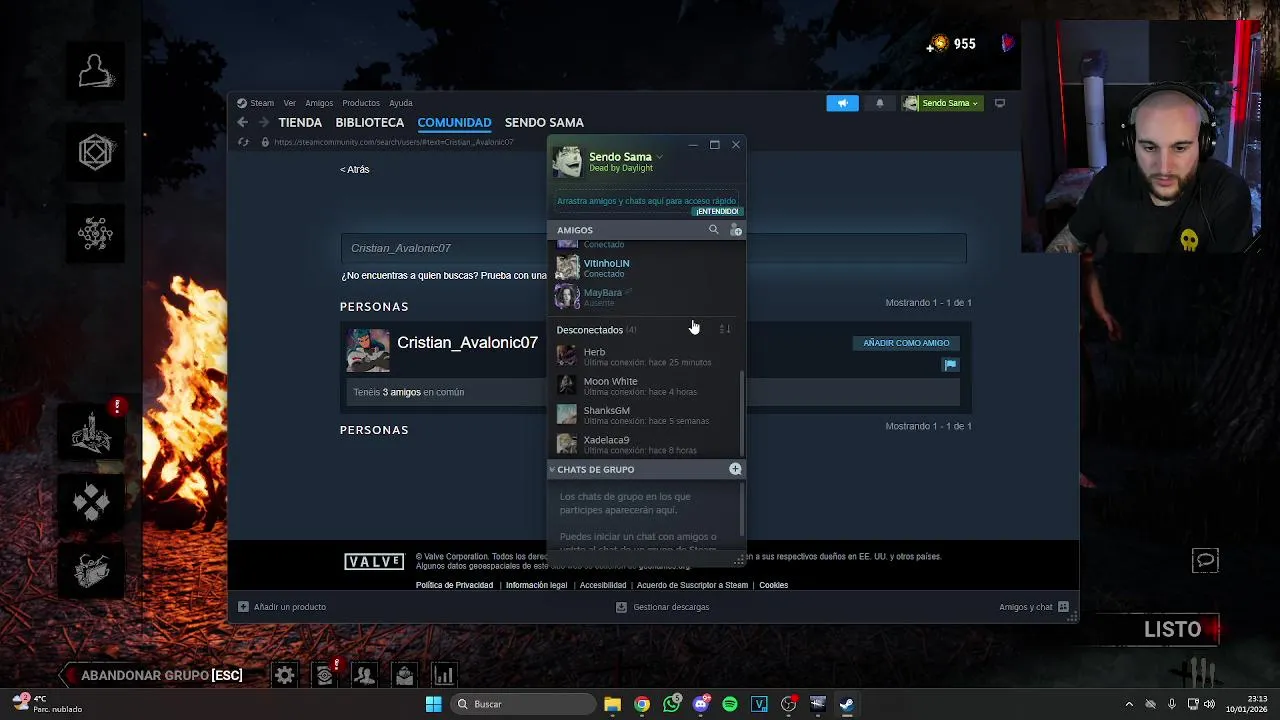
Task: Open the eye icon with red badge in game bar
Action: tap(325, 676)
